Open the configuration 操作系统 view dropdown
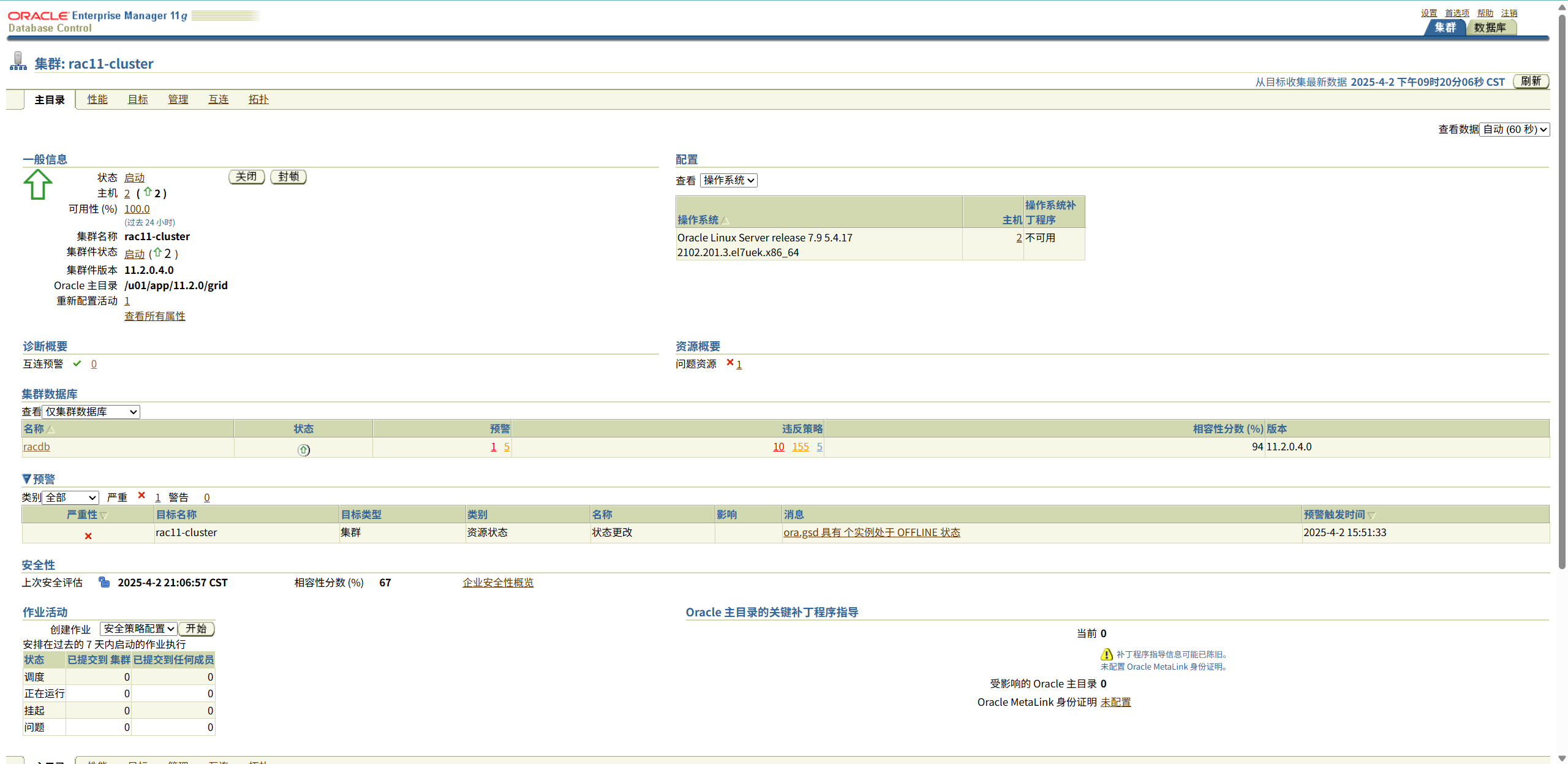1568x764 pixels. click(x=728, y=180)
